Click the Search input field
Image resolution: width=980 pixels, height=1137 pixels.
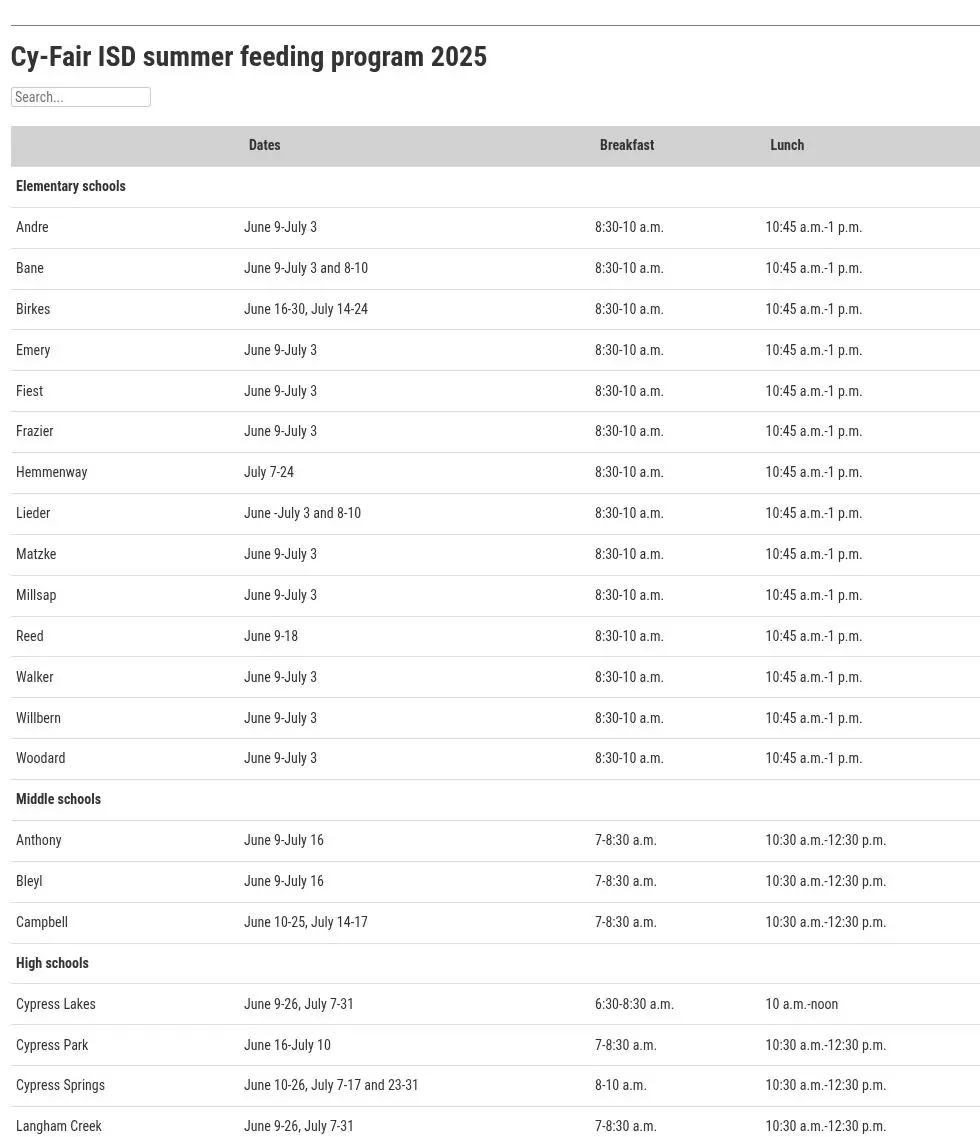click(x=81, y=97)
